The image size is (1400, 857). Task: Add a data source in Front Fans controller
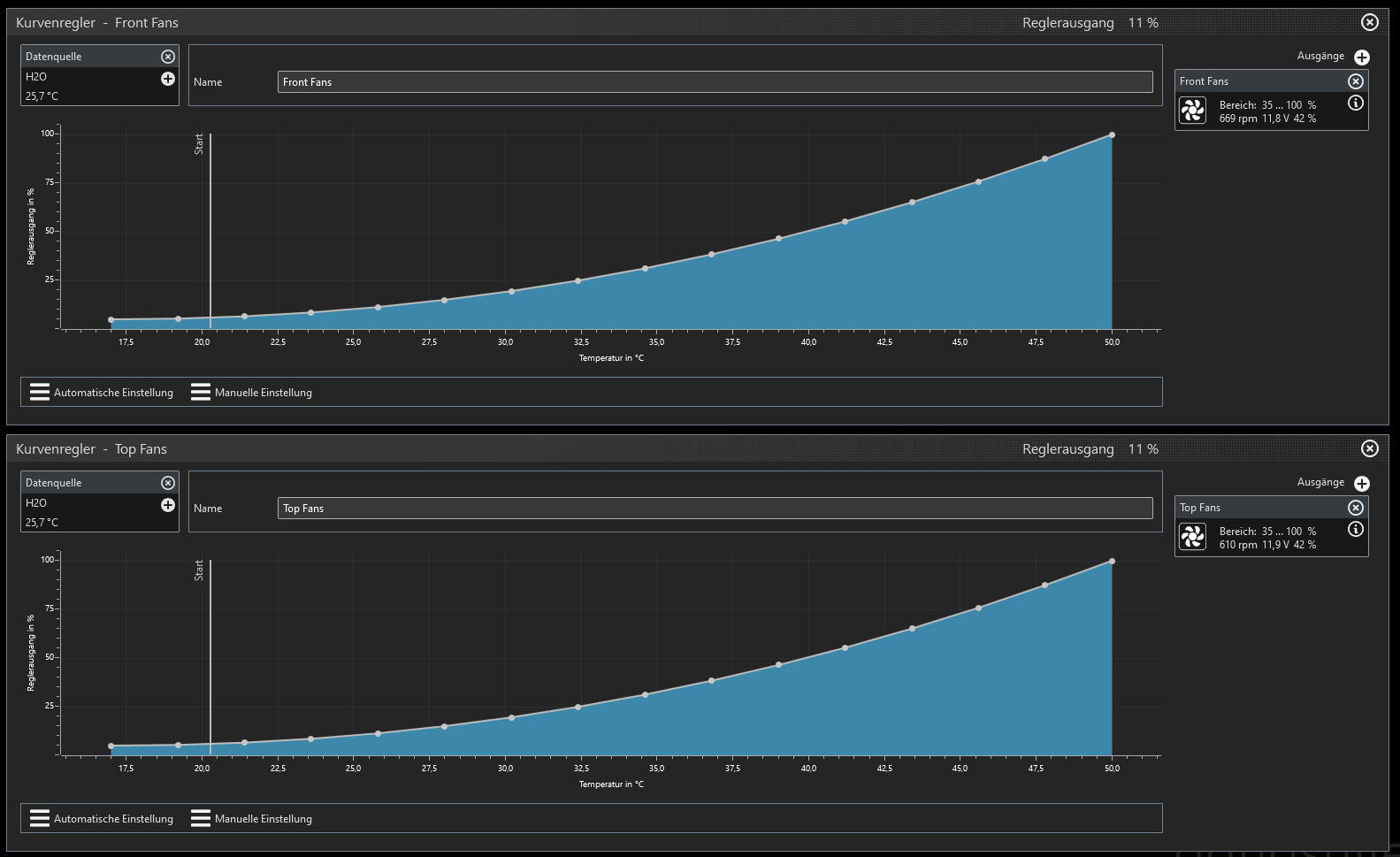coord(168,79)
